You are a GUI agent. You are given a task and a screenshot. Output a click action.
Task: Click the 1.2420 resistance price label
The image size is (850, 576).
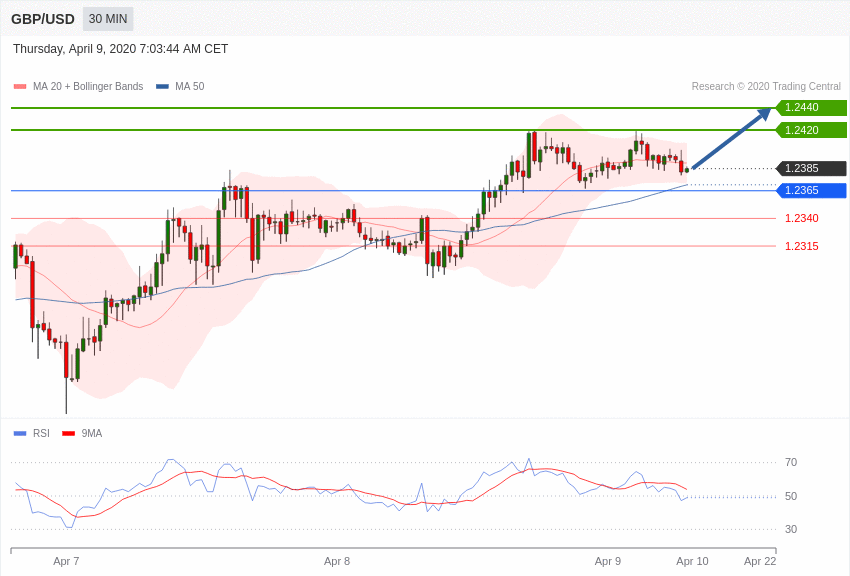pos(811,130)
